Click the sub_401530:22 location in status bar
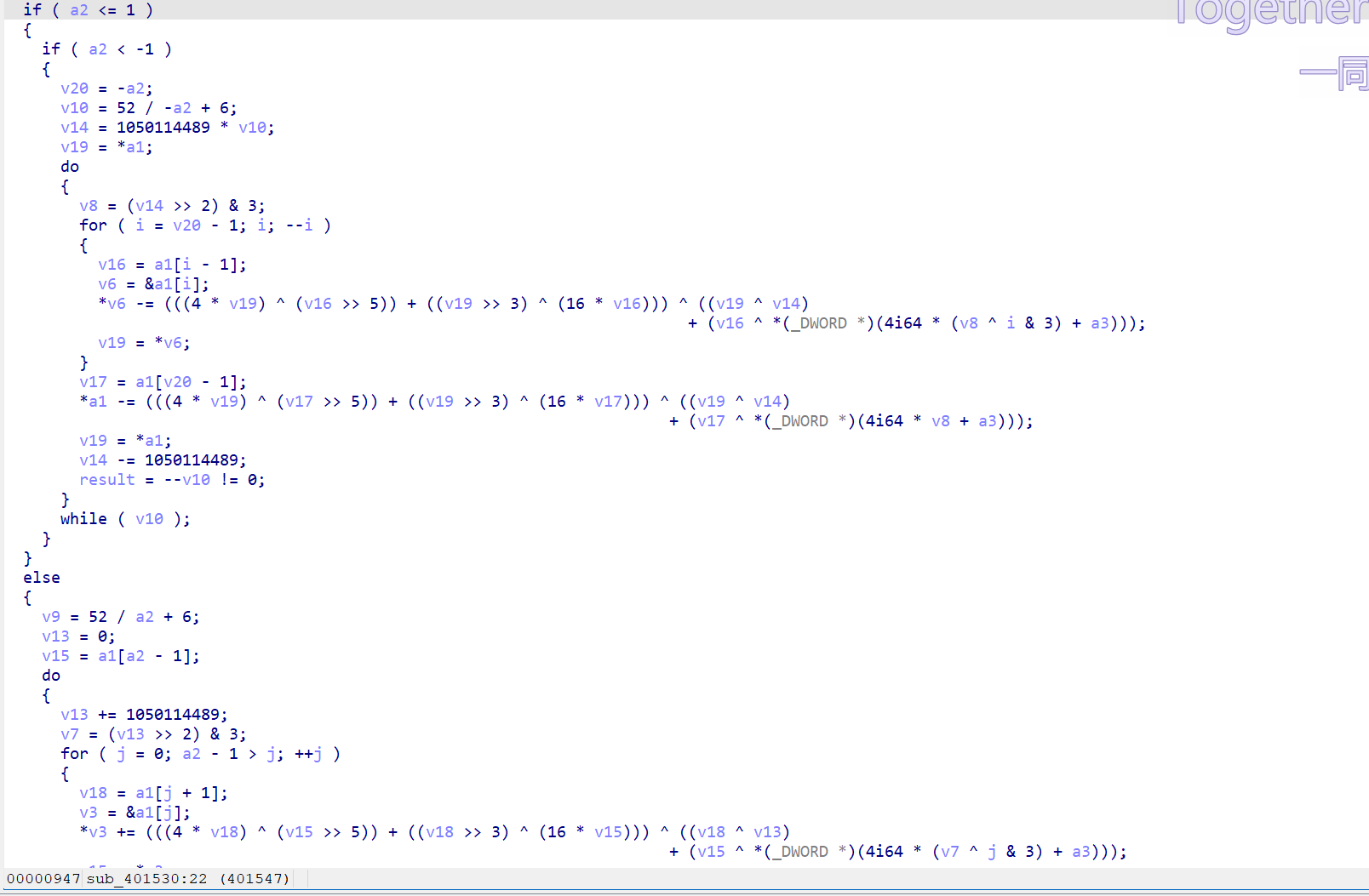The width and height of the screenshot is (1369, 896). pos(146,878)
